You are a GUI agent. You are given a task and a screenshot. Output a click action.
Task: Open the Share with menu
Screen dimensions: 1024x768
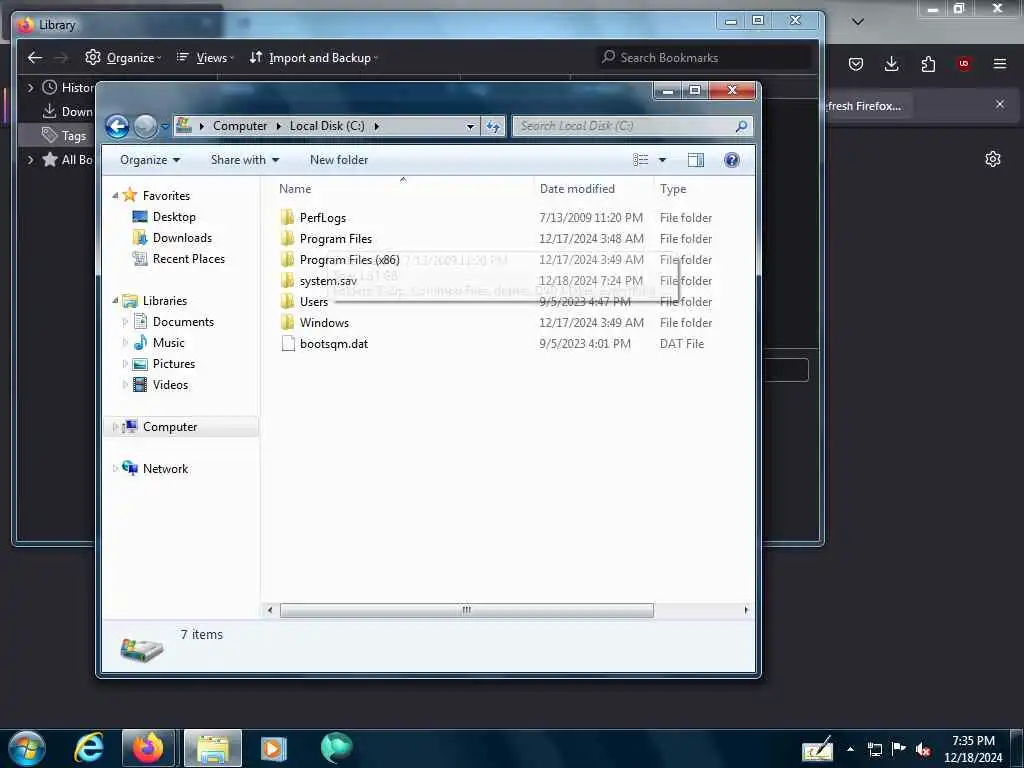pos(245,160)
